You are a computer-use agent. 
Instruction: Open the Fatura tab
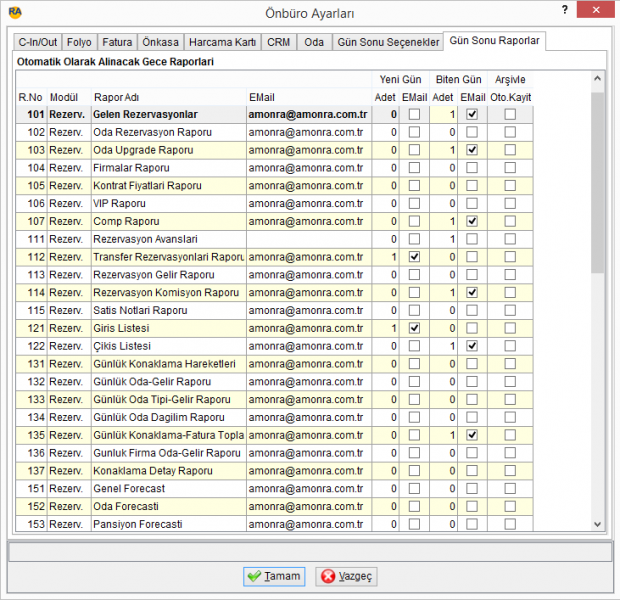117,42
